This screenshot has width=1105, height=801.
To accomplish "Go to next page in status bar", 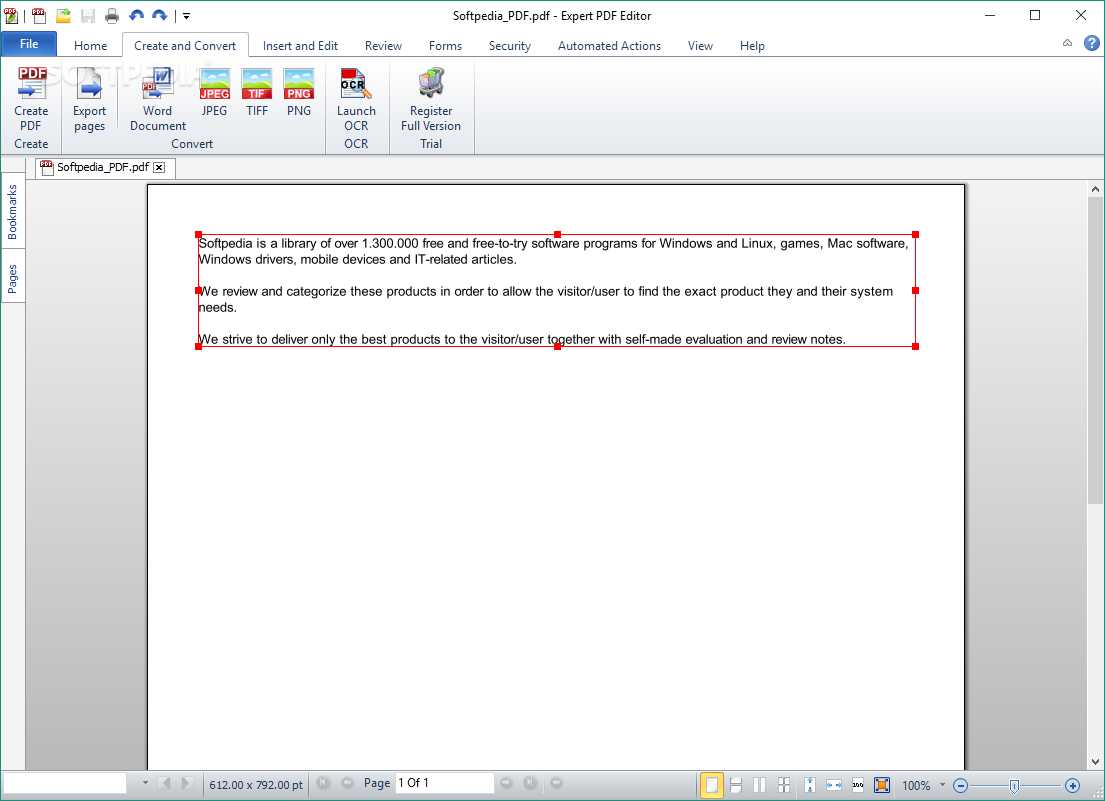I will [506, 783].
